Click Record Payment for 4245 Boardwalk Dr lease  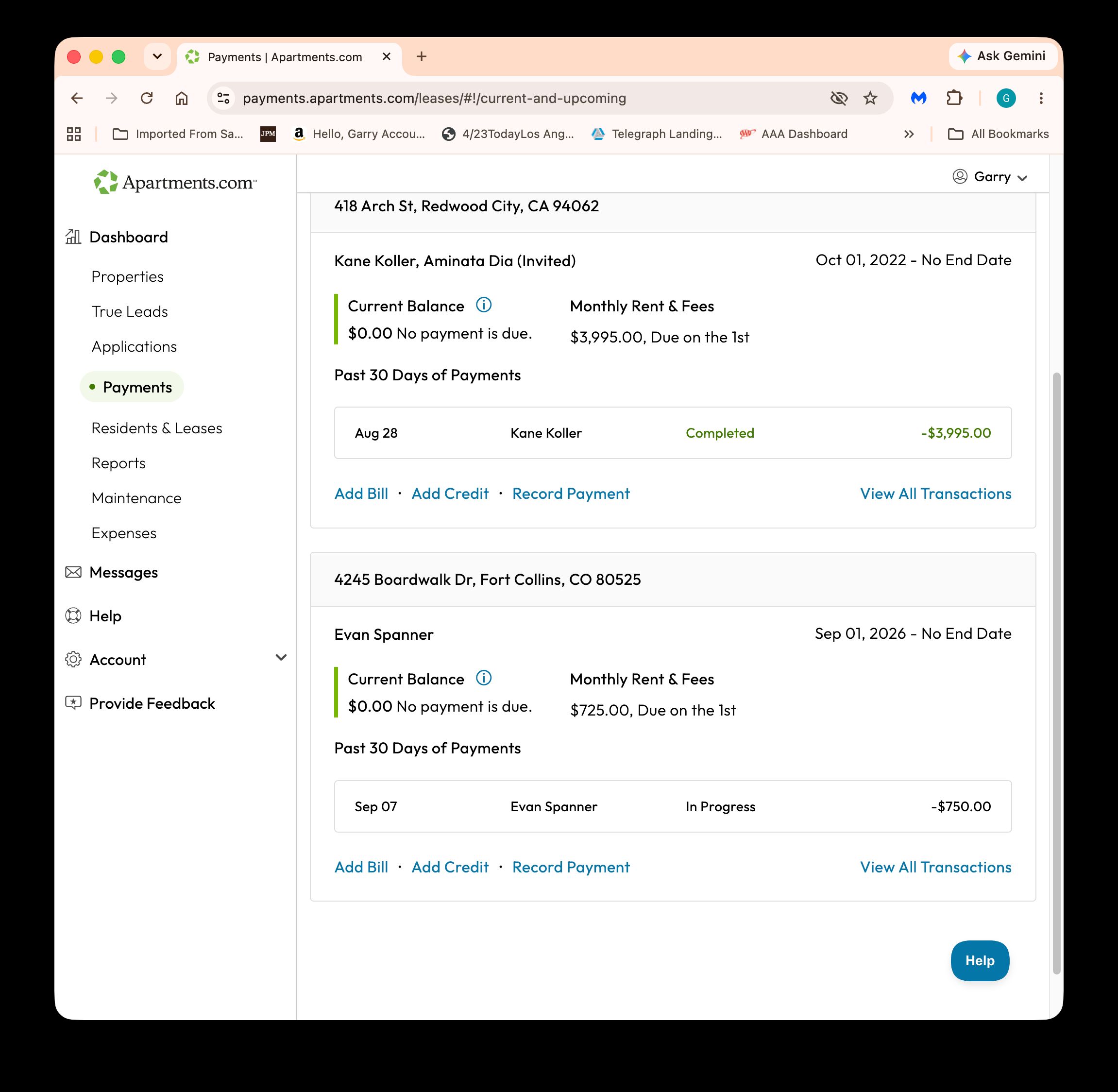coord(571,867)
